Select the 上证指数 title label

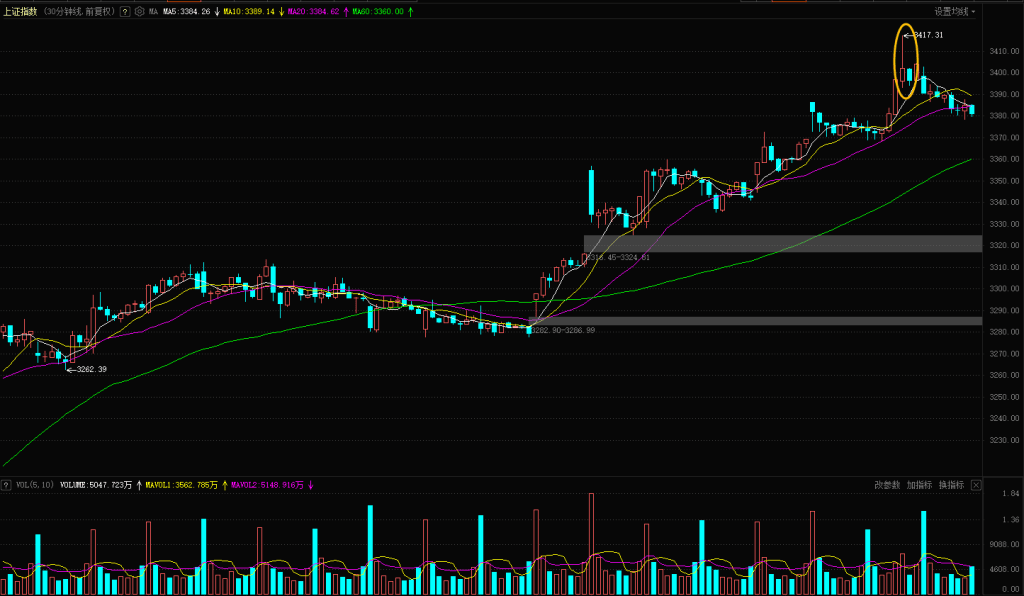20,11
